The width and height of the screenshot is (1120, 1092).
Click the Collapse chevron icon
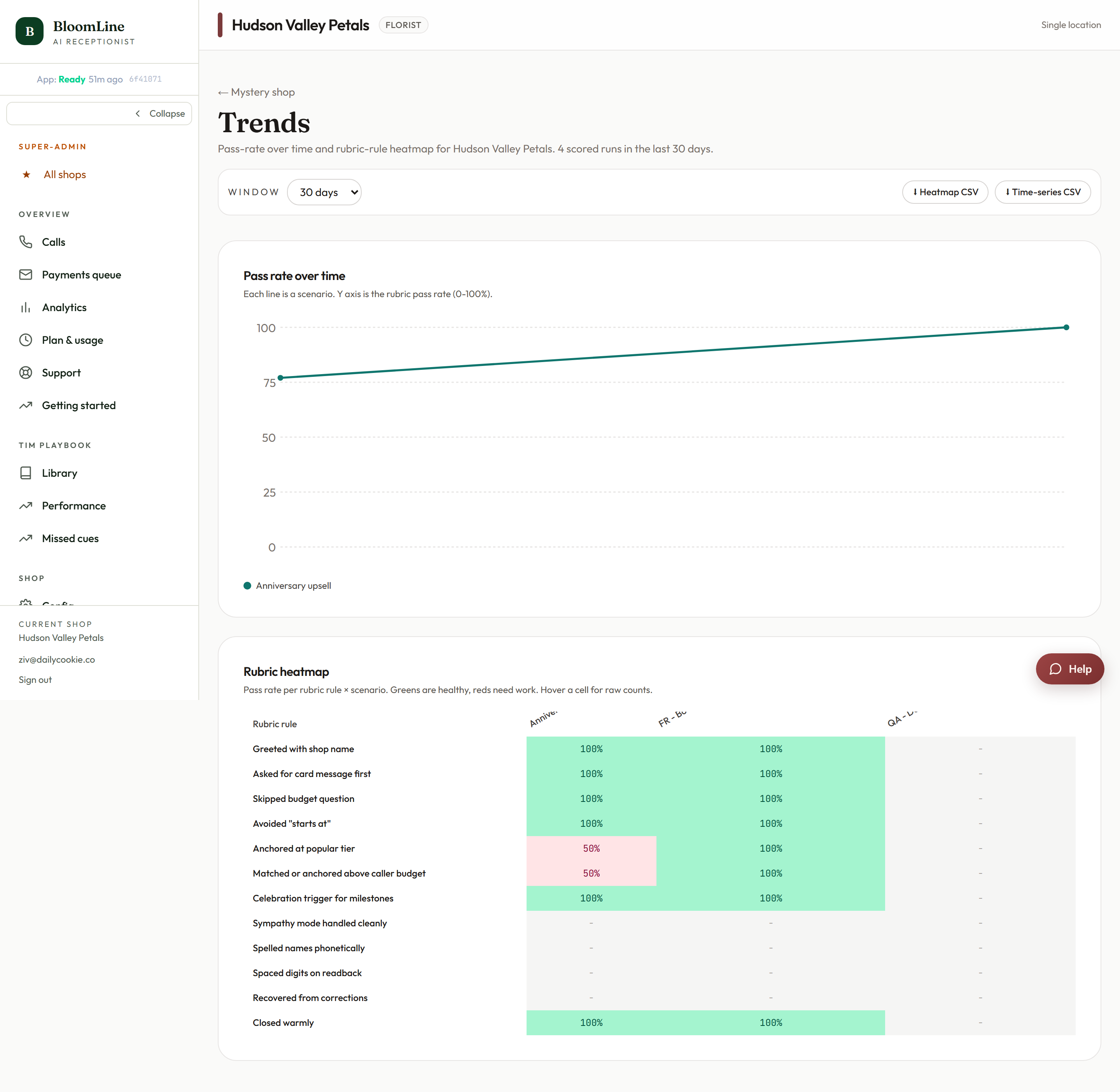pyautogui.click(x=138, y=114)
